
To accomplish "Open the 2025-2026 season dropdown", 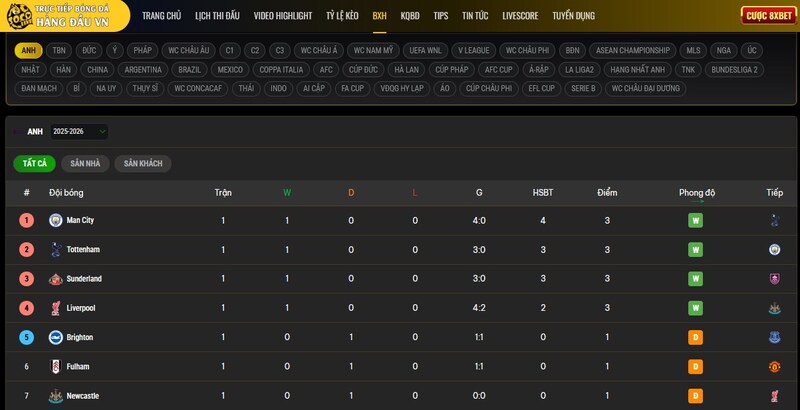I will tap(79, 132).
